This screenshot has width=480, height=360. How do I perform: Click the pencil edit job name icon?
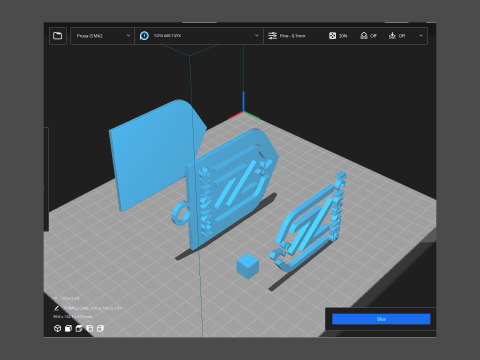(x=56, y=308)
